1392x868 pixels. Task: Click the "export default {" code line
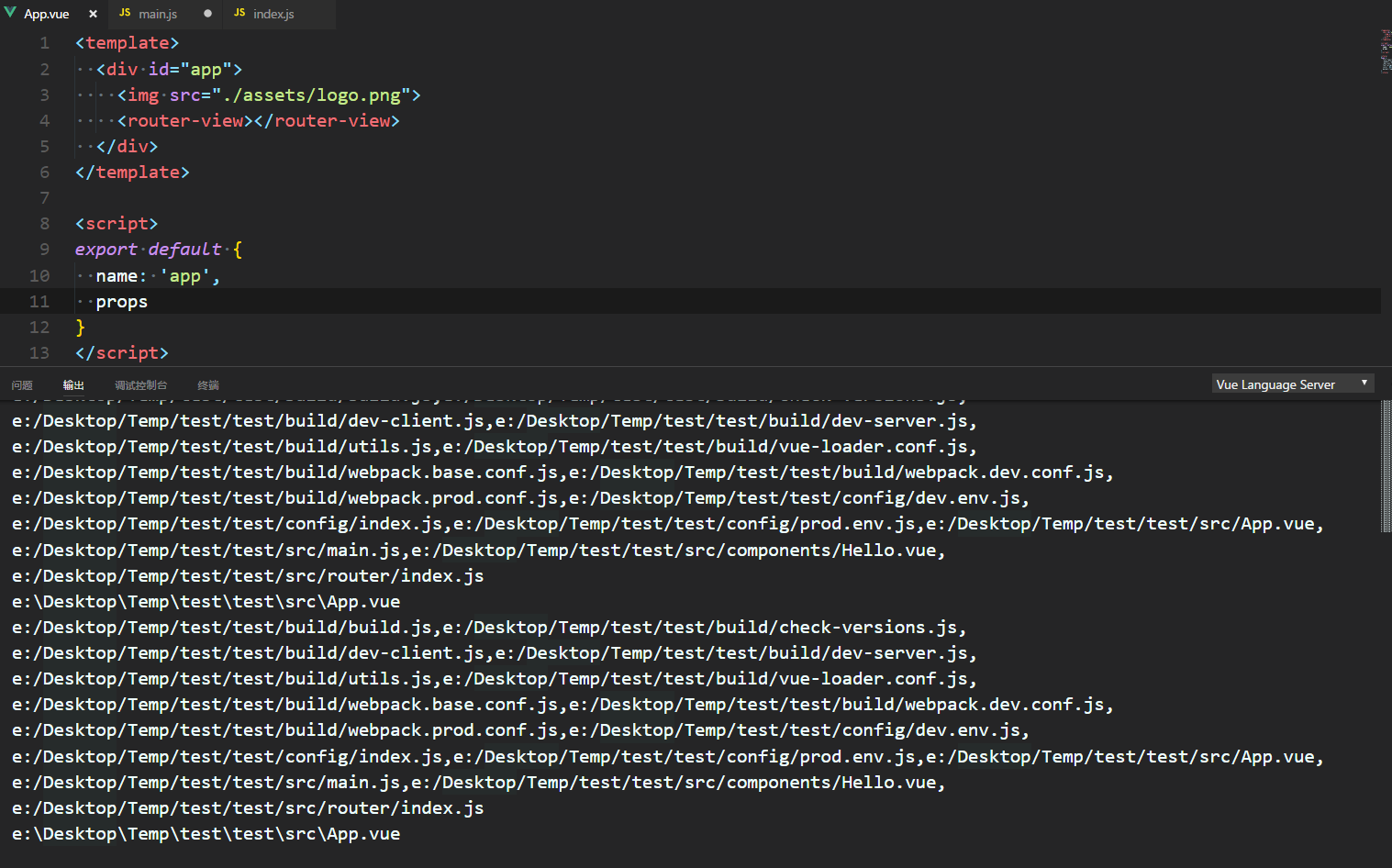coord(159,249)
